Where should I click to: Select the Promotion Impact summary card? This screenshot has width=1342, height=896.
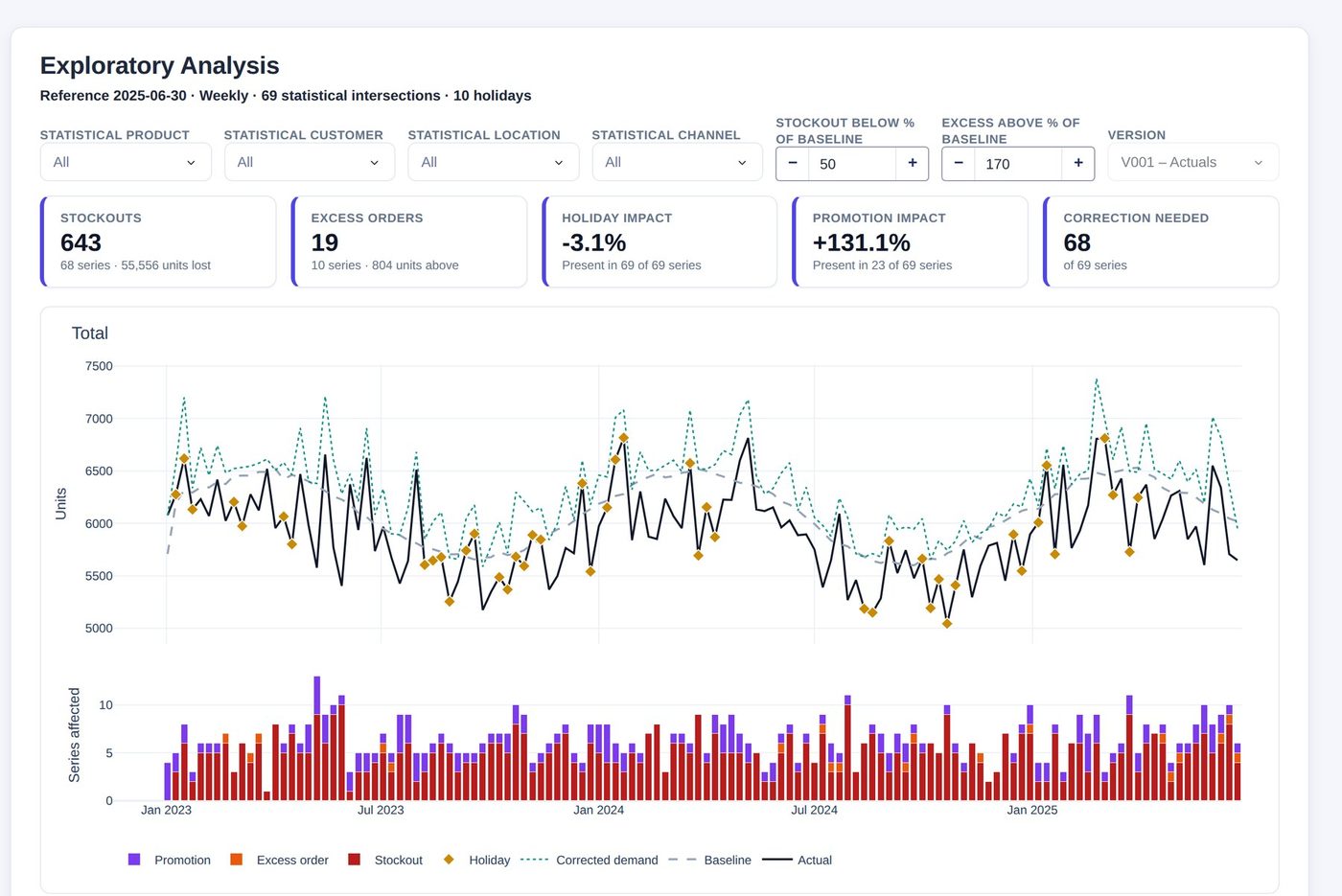pos(911,241)
